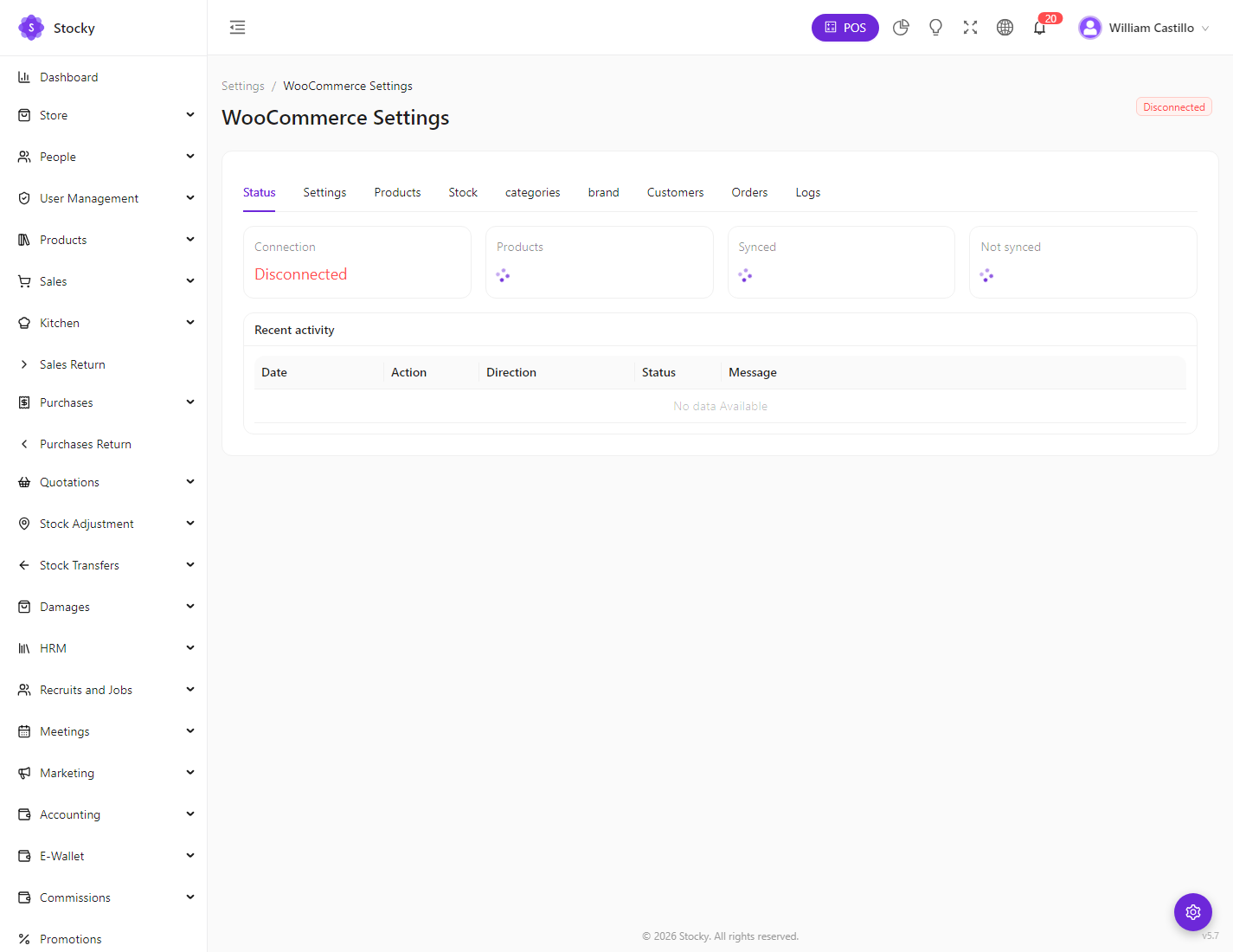Expand the People menu chevron
Viewport: 1246px width, 952px height.
click(190, 156)
